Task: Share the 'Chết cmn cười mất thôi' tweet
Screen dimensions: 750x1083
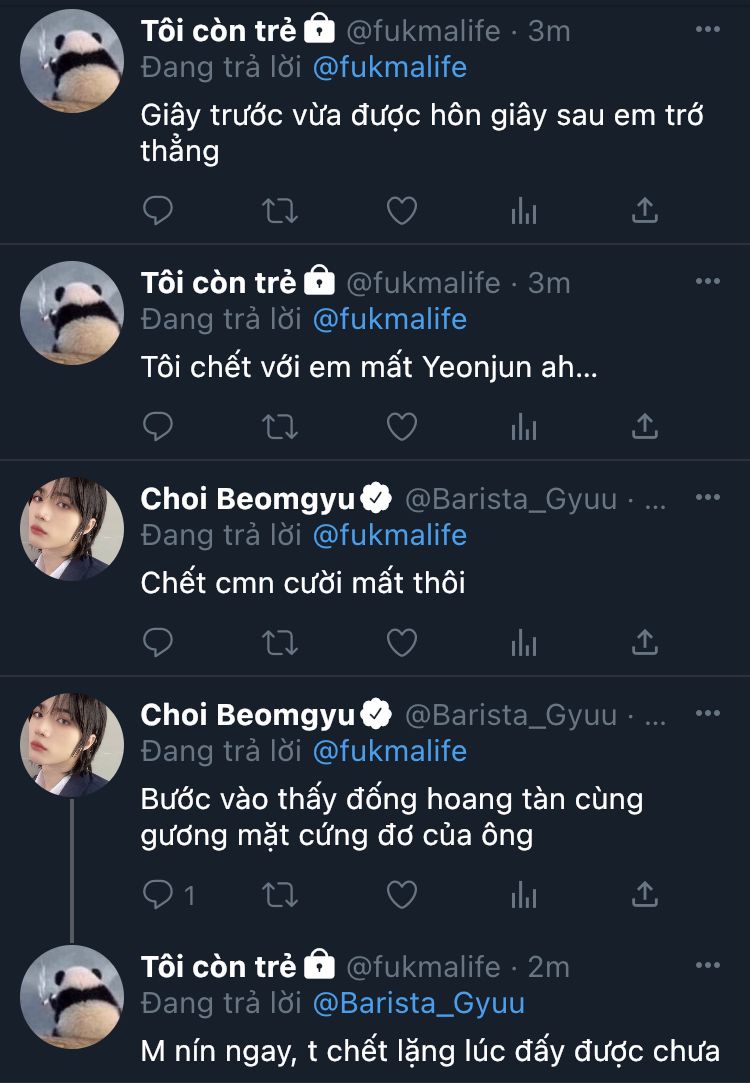Action: pyautogui.click(x=645, y=643)
